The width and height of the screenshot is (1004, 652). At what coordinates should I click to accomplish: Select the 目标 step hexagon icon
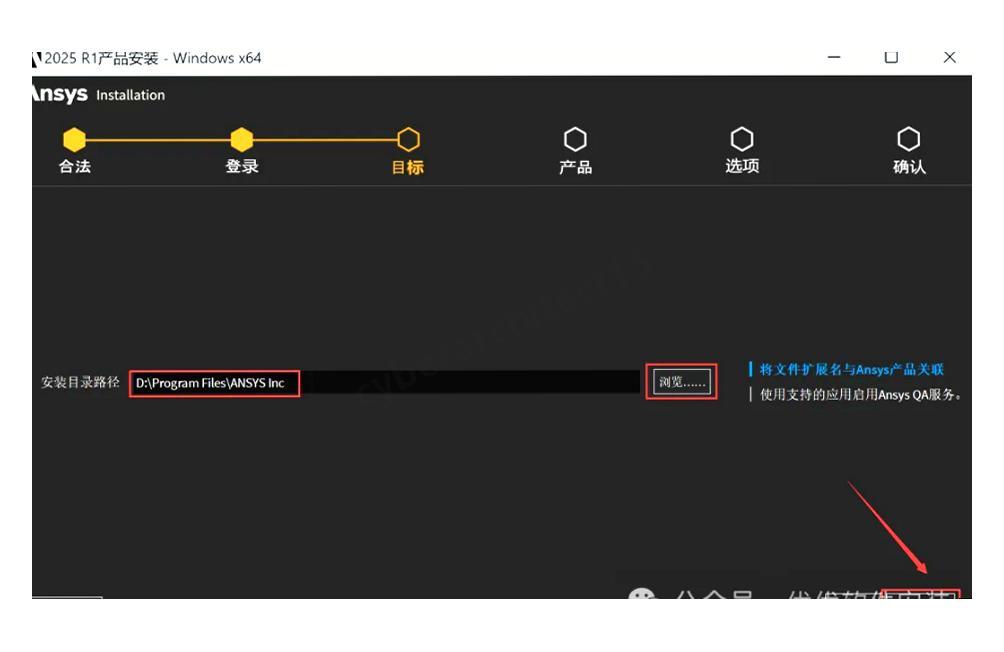(x=408, y=139)
